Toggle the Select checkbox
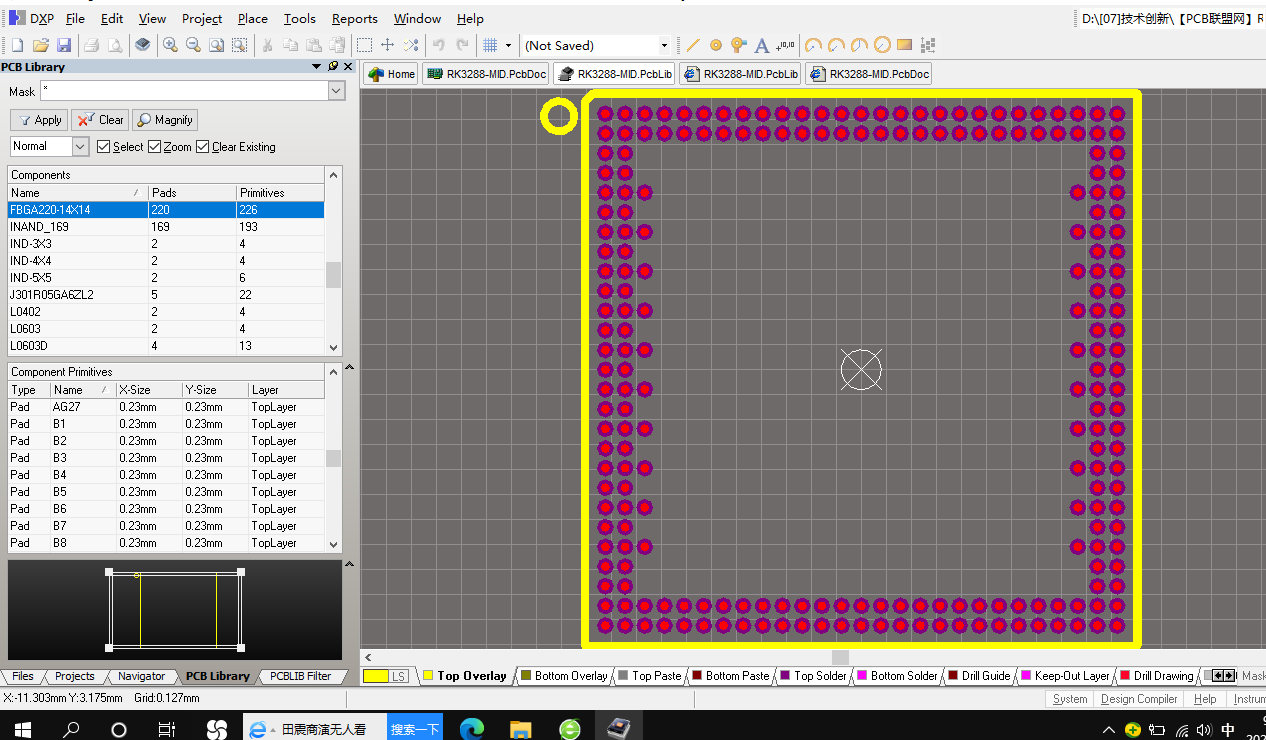The height and width of the screenshot is (740, 1266). (x=104, y=147)
